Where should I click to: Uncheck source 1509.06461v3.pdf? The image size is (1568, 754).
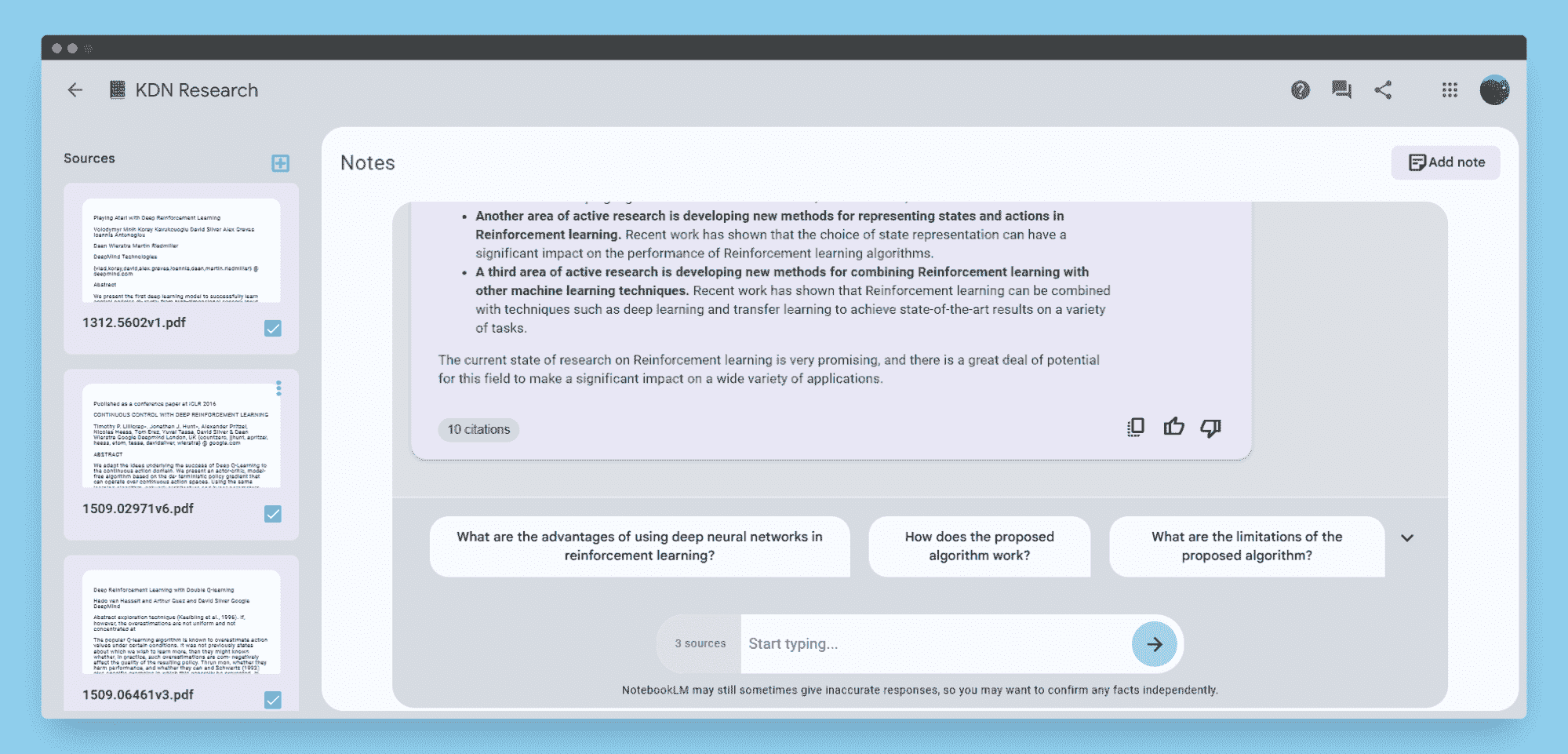pos(273,700)
